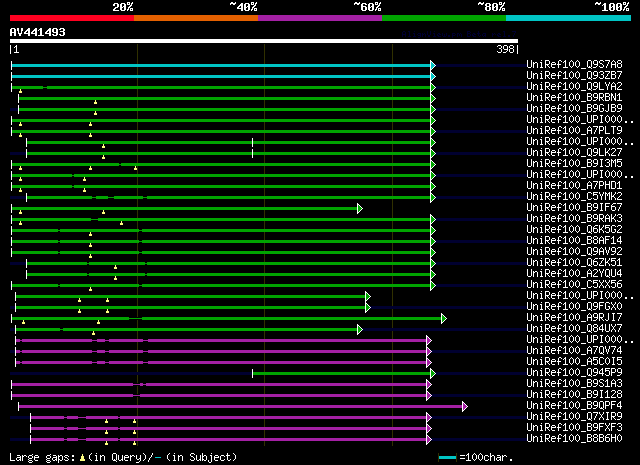
Task: Click the query end position 398
Action: 505,49
